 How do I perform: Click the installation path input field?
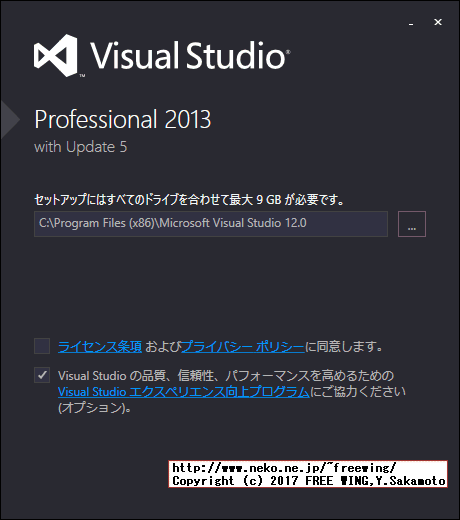(x=211, y=224)
